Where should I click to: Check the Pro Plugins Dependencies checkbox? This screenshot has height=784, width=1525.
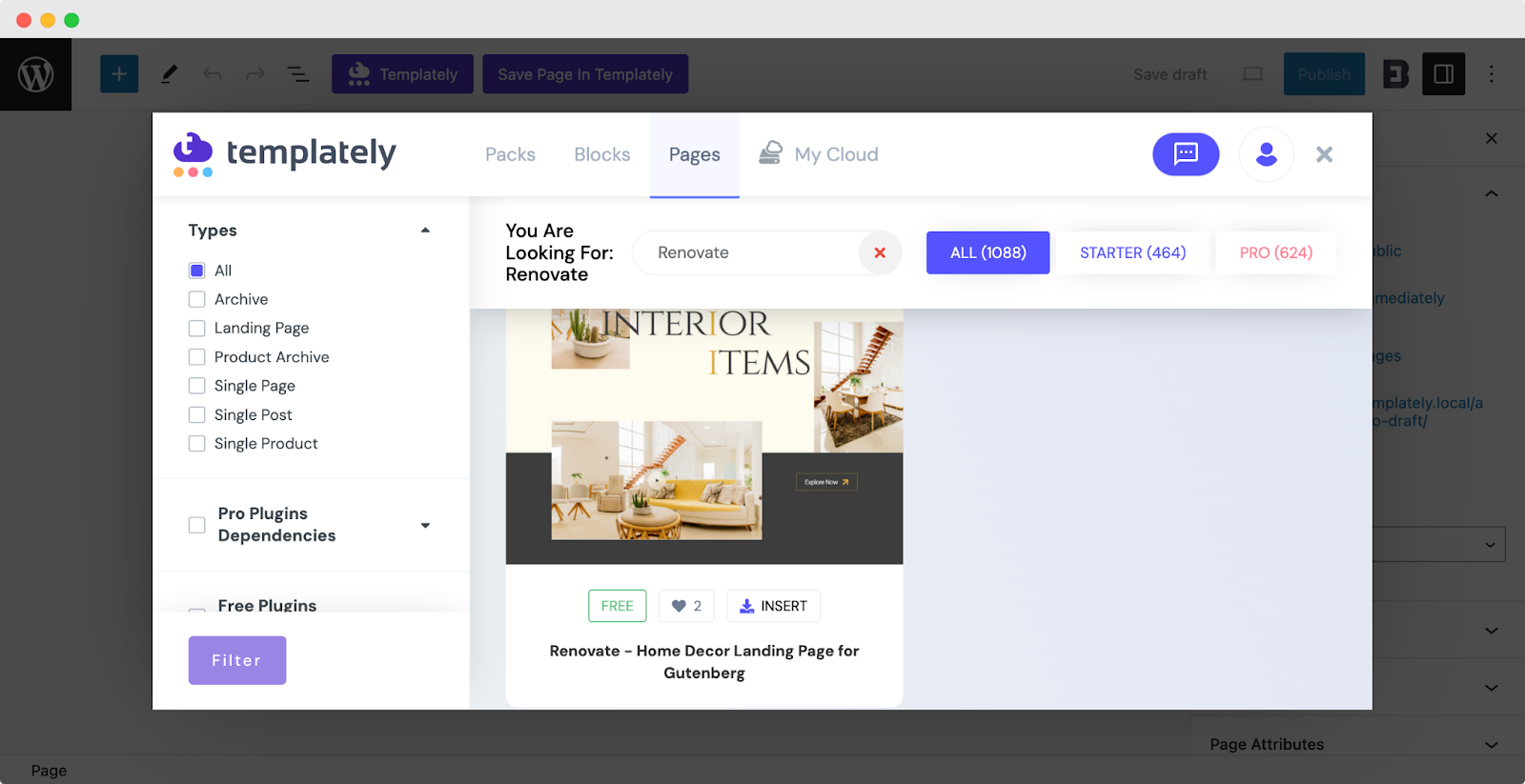coord(197,525)
